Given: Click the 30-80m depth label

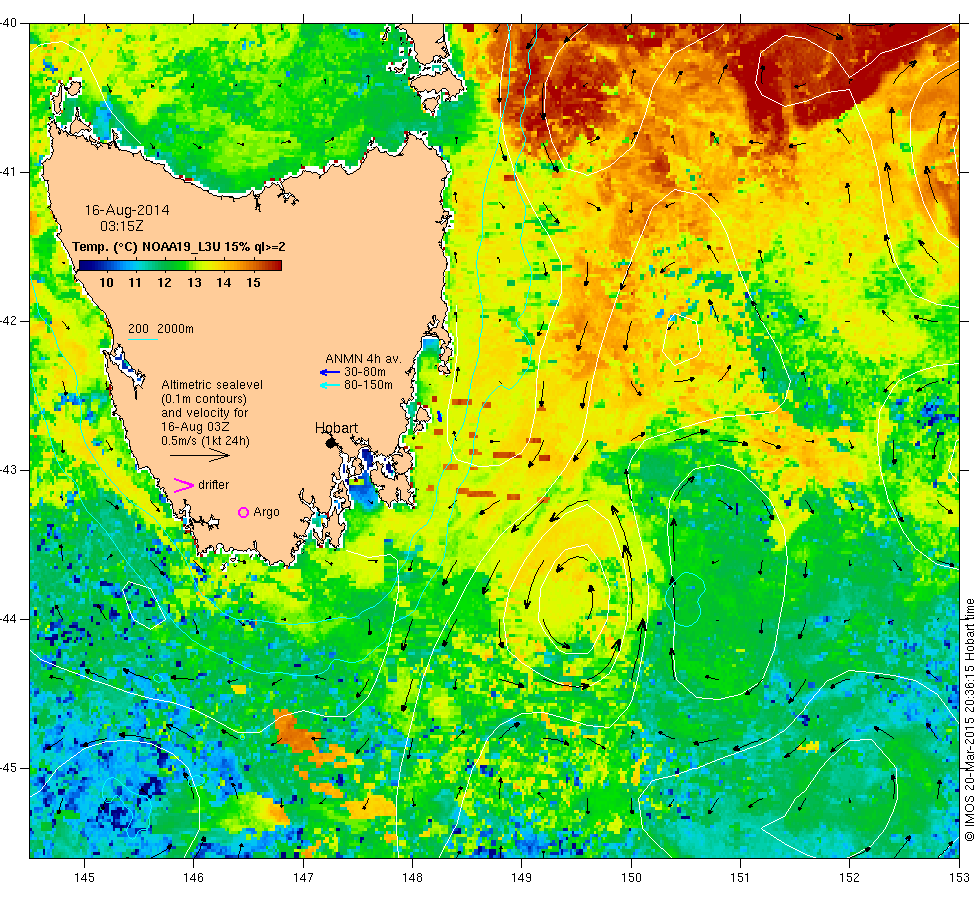Looking at the screenshot, I should (x=365, y=372).
